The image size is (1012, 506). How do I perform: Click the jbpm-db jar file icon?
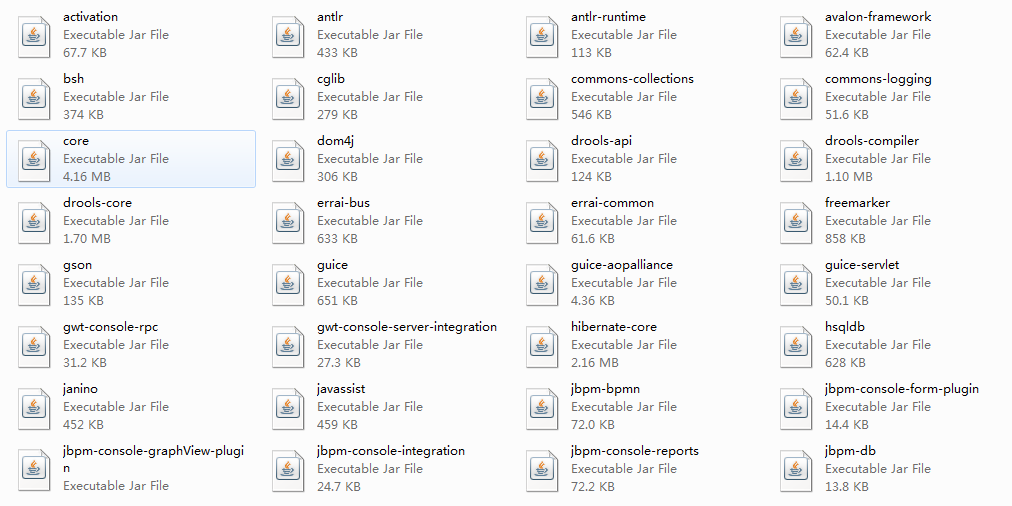point(796,470)
